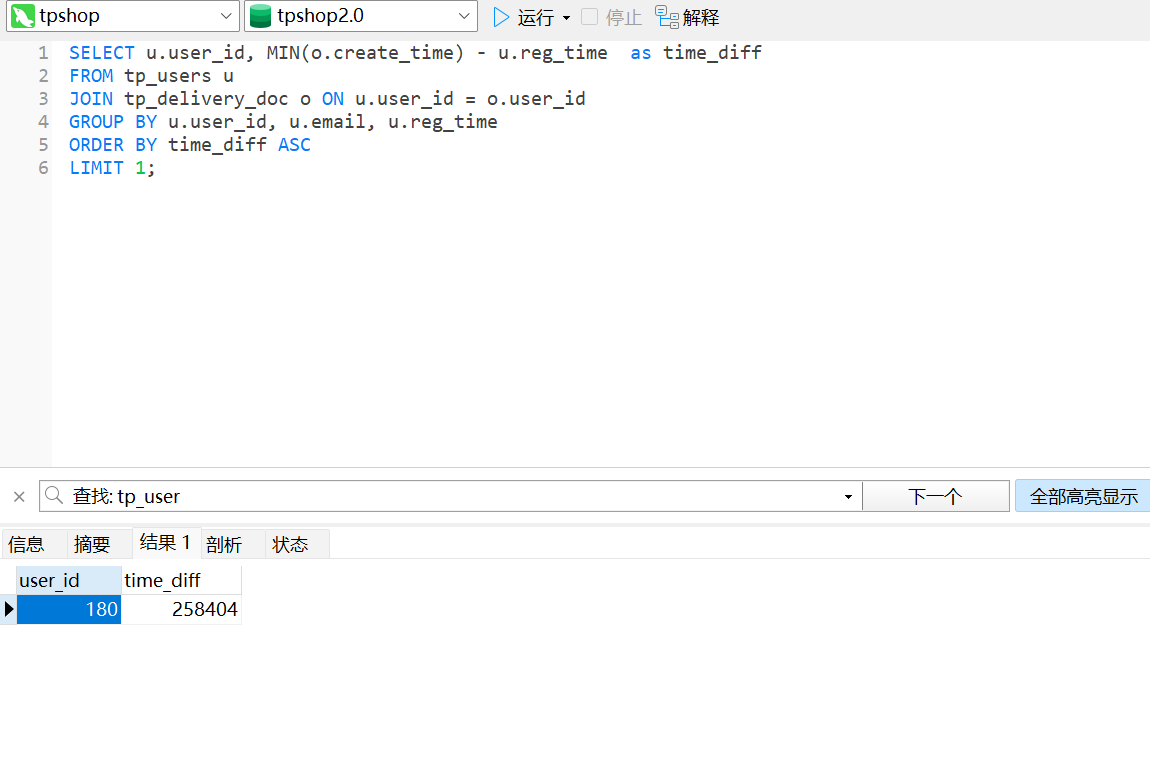Screen dimensions: 1150x760
Task: Expand the run button dropdown arrow
Action: click(566, 18)
